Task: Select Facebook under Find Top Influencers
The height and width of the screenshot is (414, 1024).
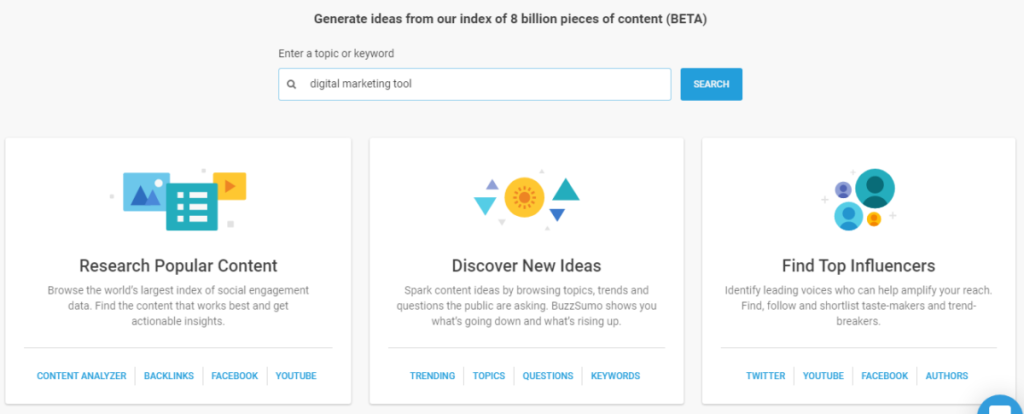Action: click(x=884, y=376)
